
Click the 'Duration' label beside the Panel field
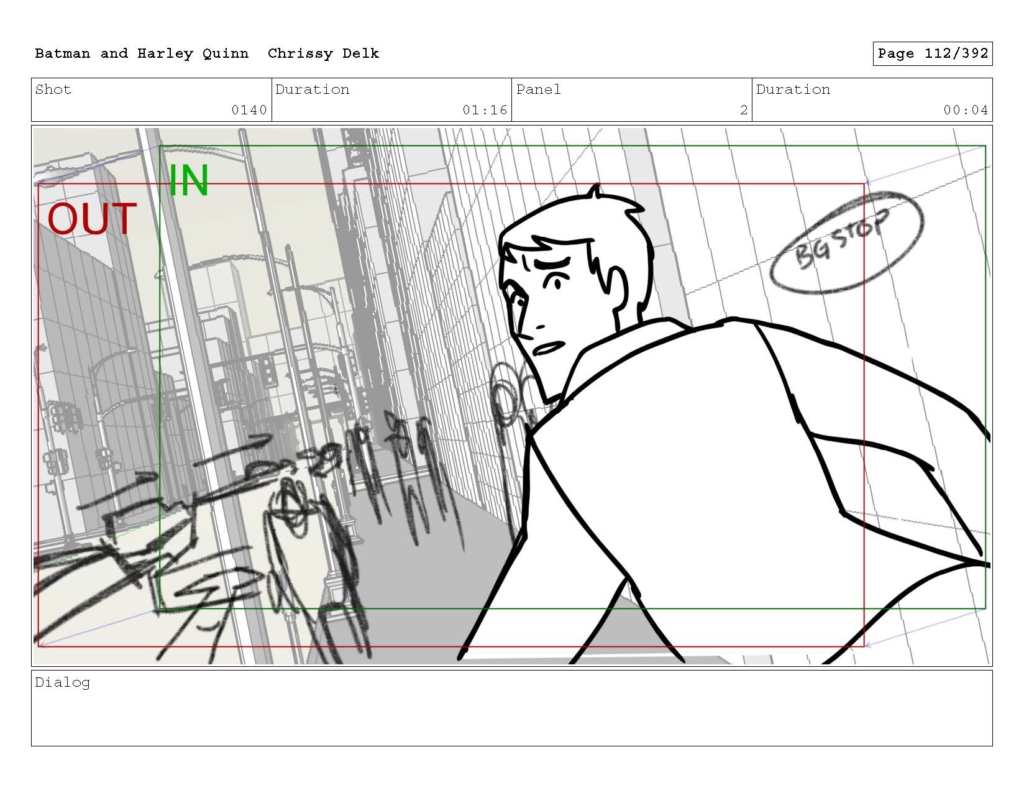point(793,89)
